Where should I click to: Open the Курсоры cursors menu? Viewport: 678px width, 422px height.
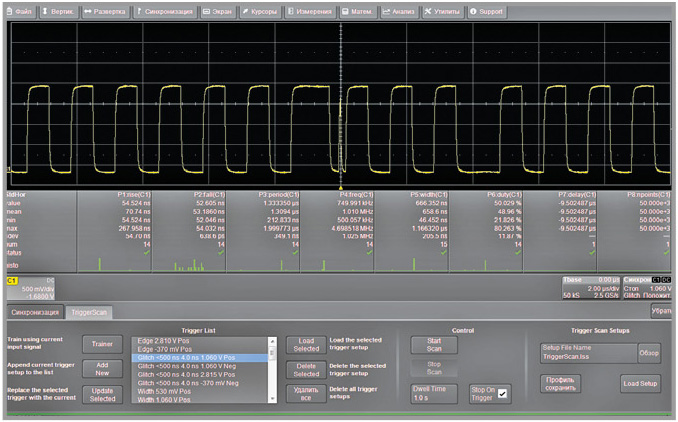[x=262, y=10]
